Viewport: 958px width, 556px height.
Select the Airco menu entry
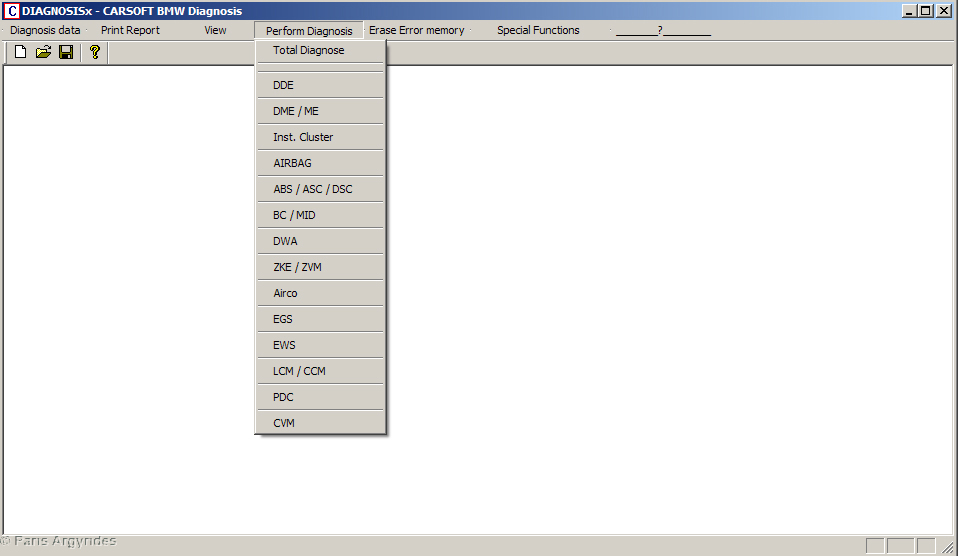coord(321,293)
